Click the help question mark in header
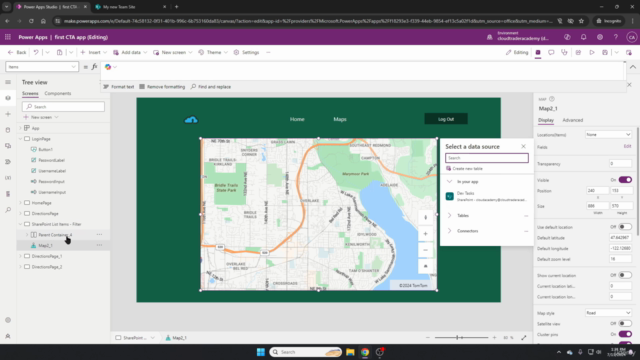 click(x=616, y=37)
